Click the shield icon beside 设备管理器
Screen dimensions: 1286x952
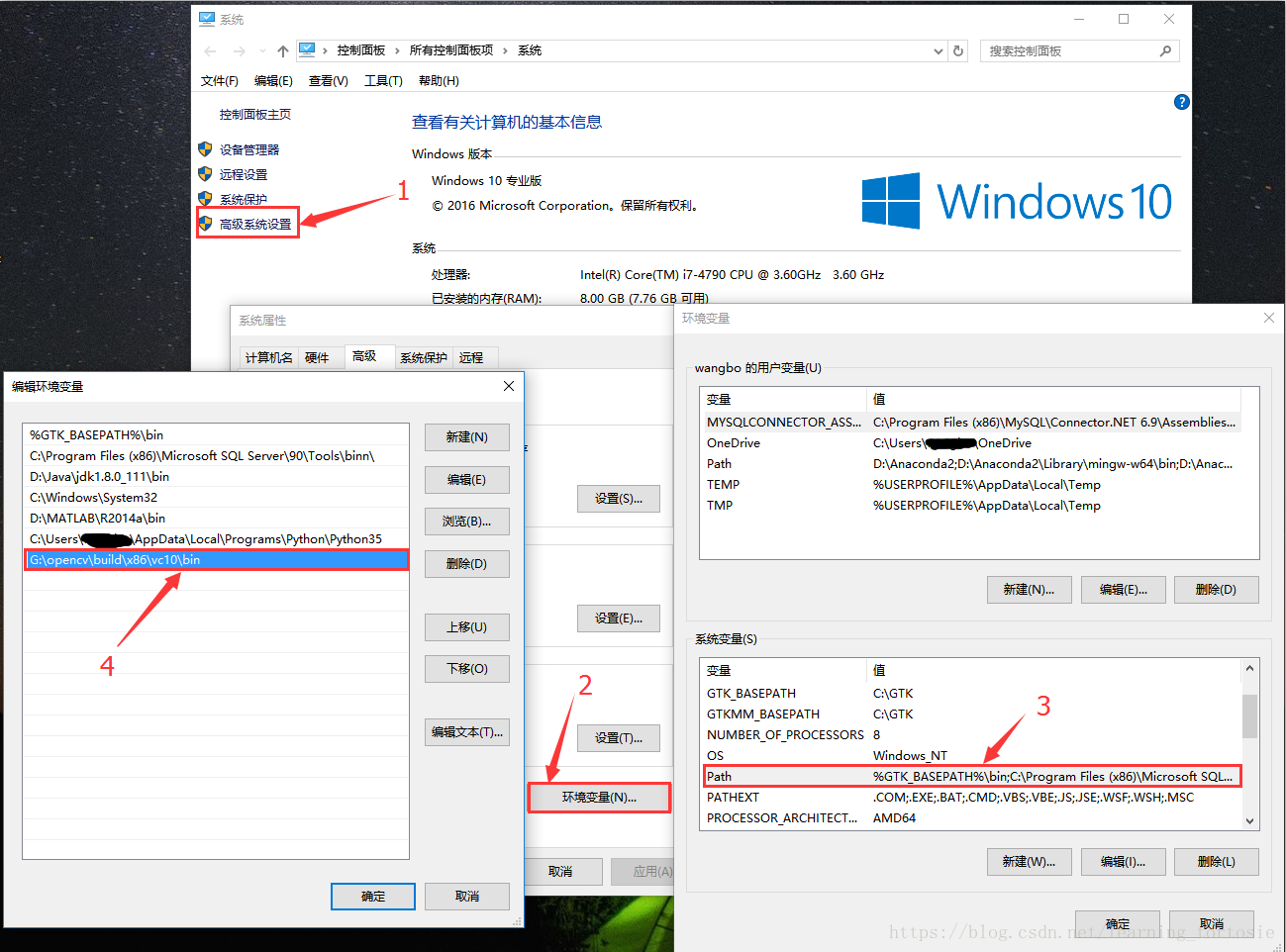point(205,149)
